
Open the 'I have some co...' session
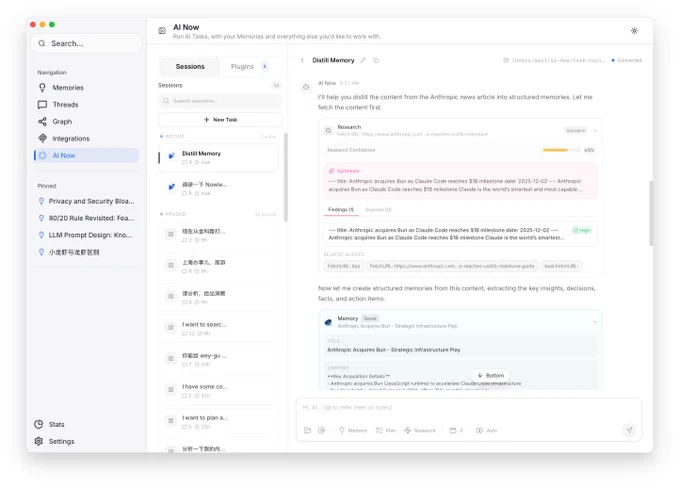pos(219,390)
